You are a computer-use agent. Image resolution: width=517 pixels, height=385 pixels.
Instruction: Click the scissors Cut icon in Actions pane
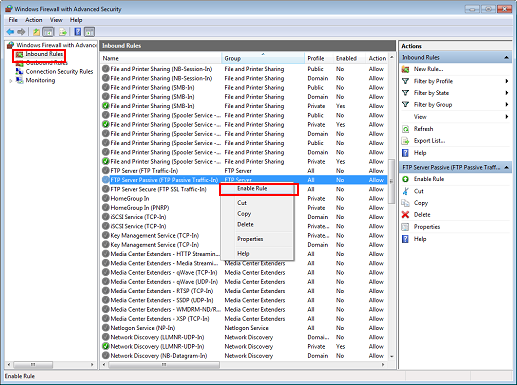[405, 191]
